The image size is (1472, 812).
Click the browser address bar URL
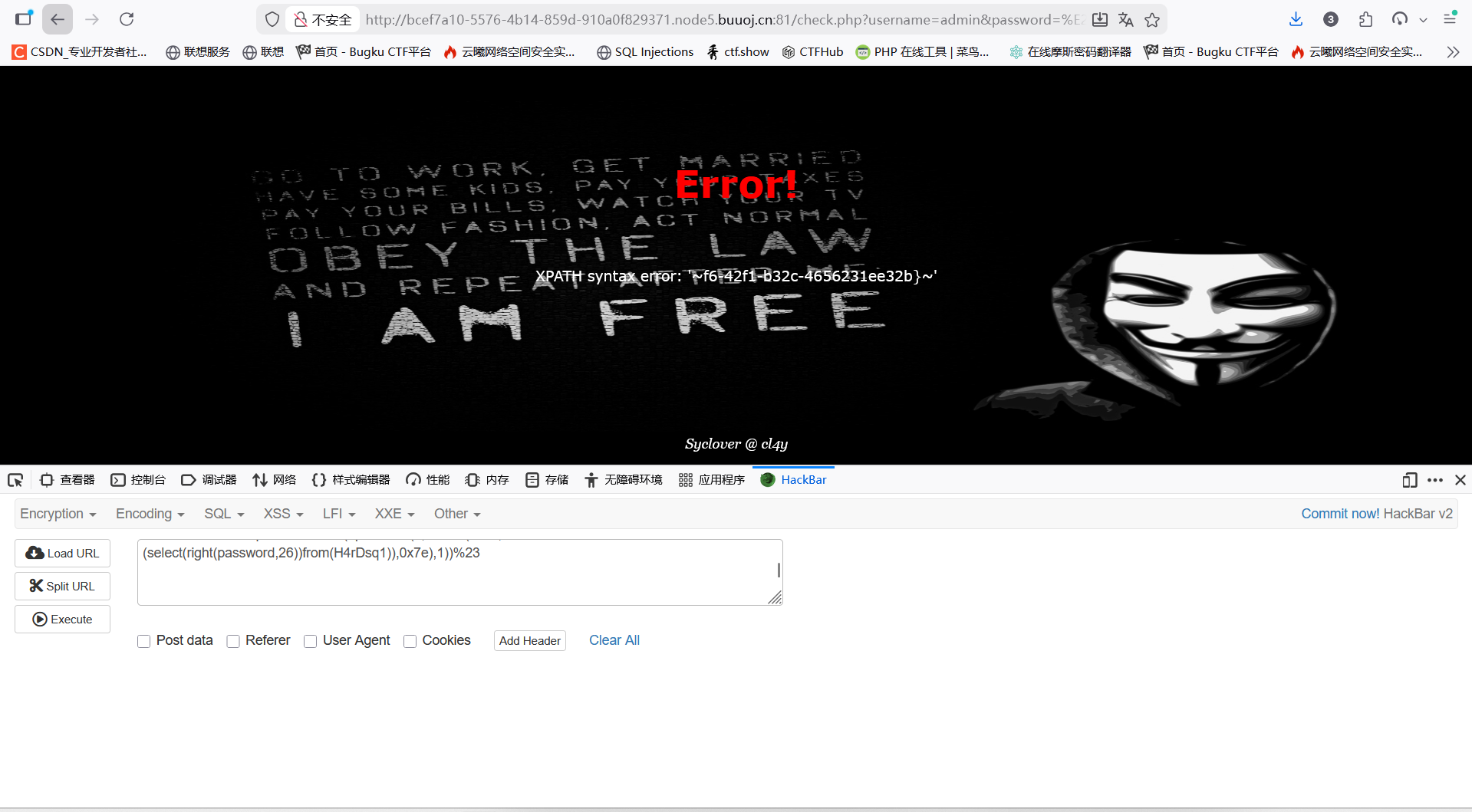(724, 19)
